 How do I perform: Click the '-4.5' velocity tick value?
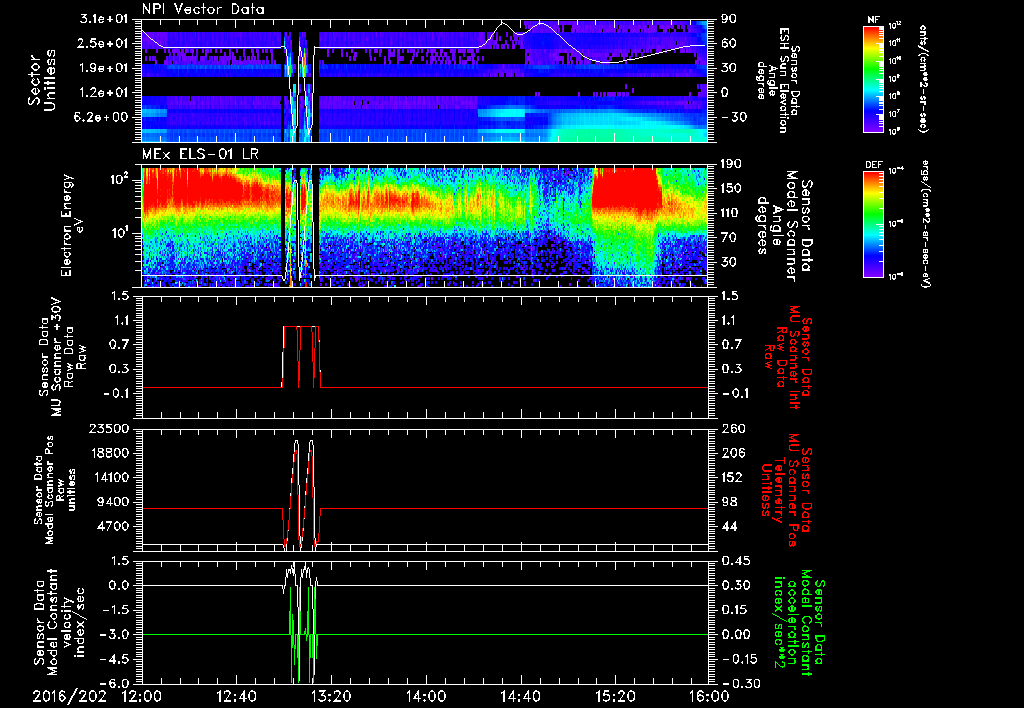(x=114, y=659)
